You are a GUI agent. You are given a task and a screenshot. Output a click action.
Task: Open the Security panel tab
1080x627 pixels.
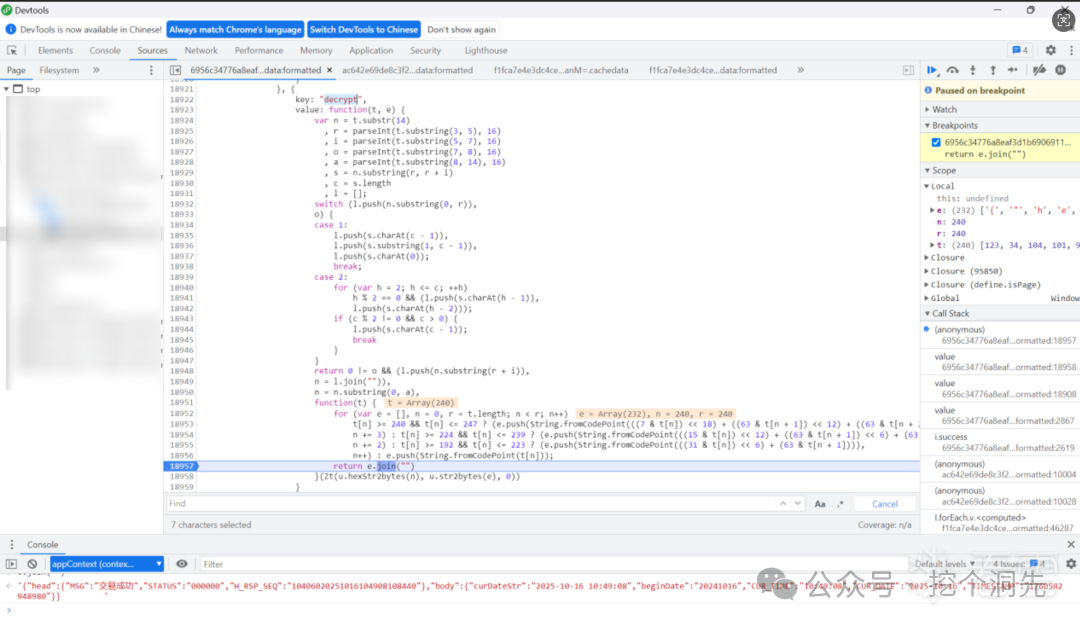click(x=426, y=50)
